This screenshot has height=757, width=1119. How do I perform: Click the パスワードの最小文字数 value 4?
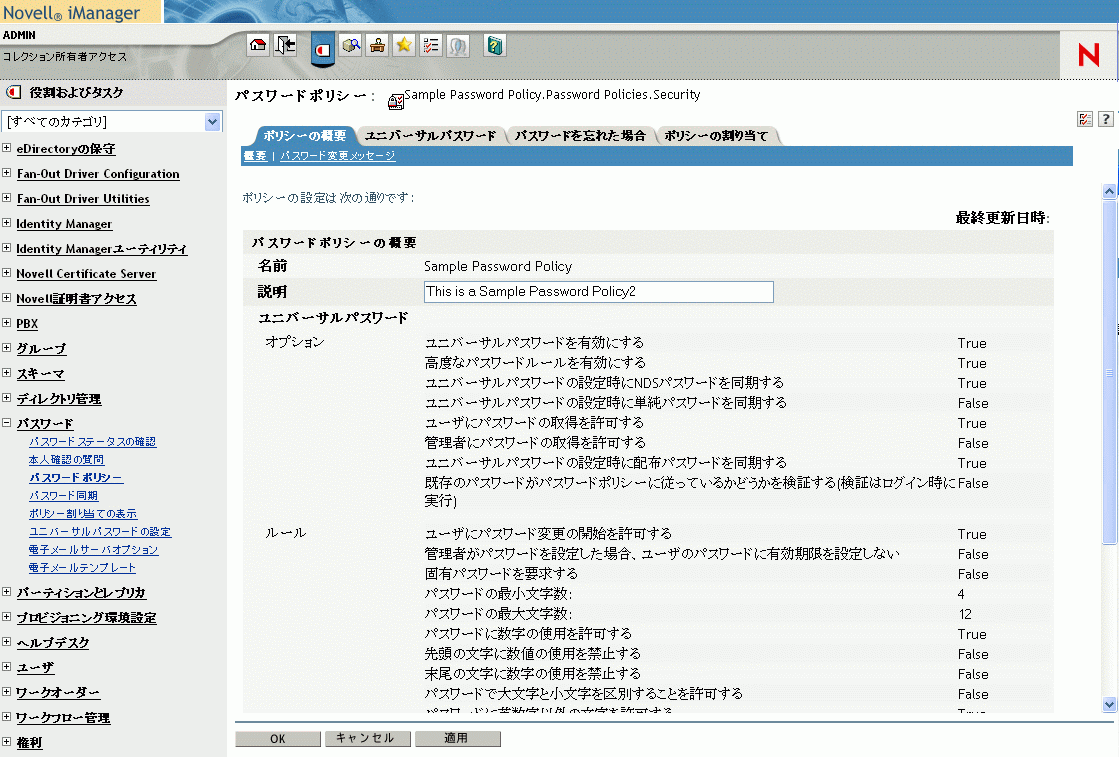click(x=961, y=594)
